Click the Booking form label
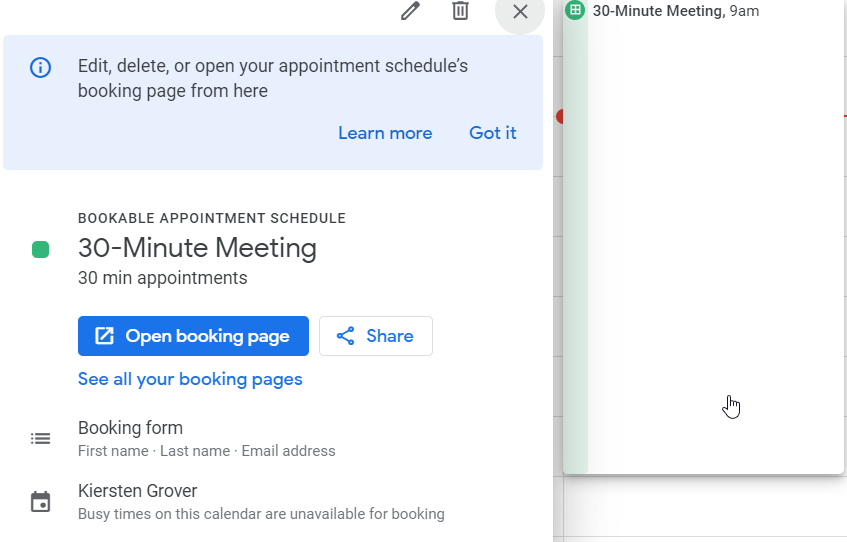 (130, 428)
